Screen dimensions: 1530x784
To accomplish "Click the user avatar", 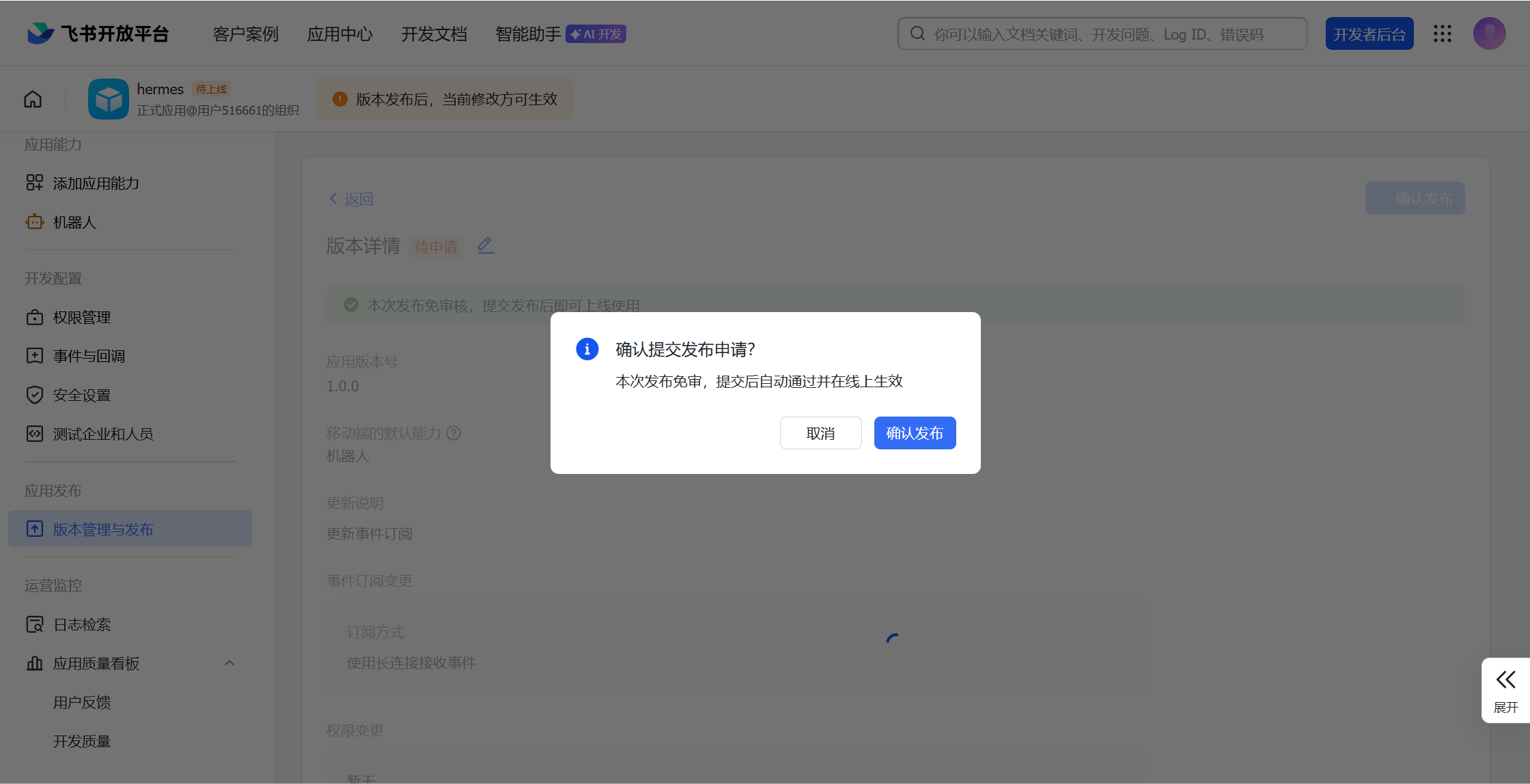I will click(1489, 34).
